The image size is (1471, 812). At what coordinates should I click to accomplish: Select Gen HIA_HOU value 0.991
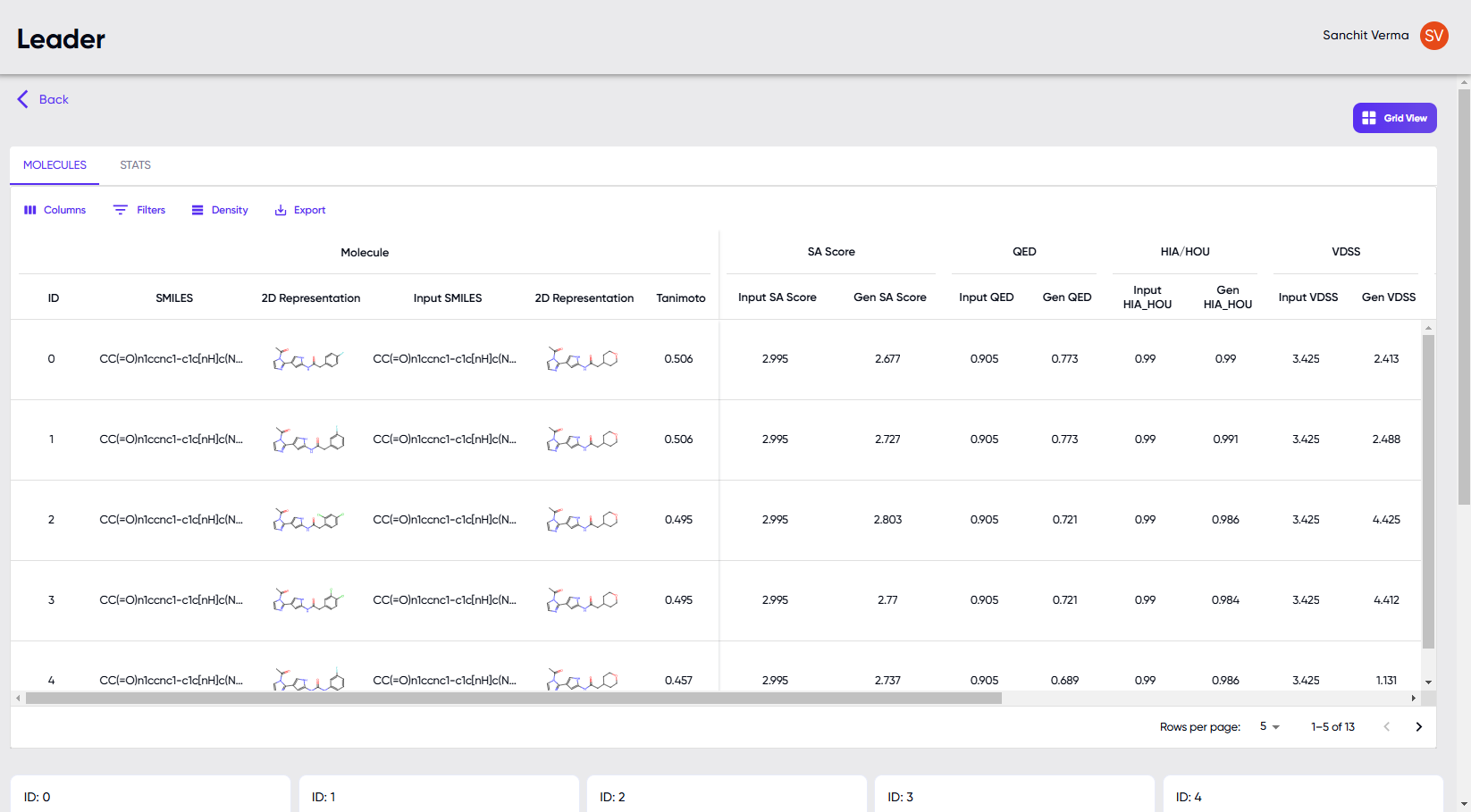pos(1225,439)
